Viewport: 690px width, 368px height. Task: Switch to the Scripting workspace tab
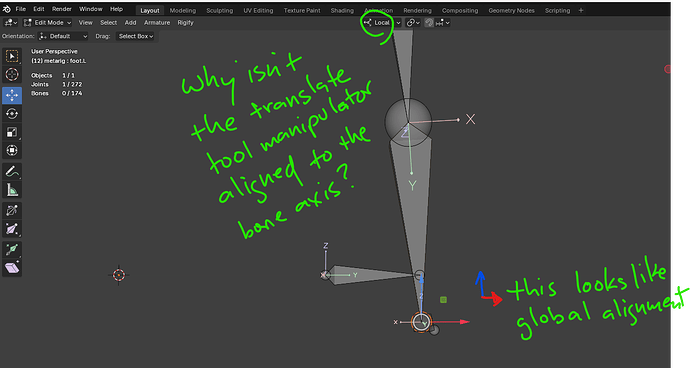click(x=557, y=11)
